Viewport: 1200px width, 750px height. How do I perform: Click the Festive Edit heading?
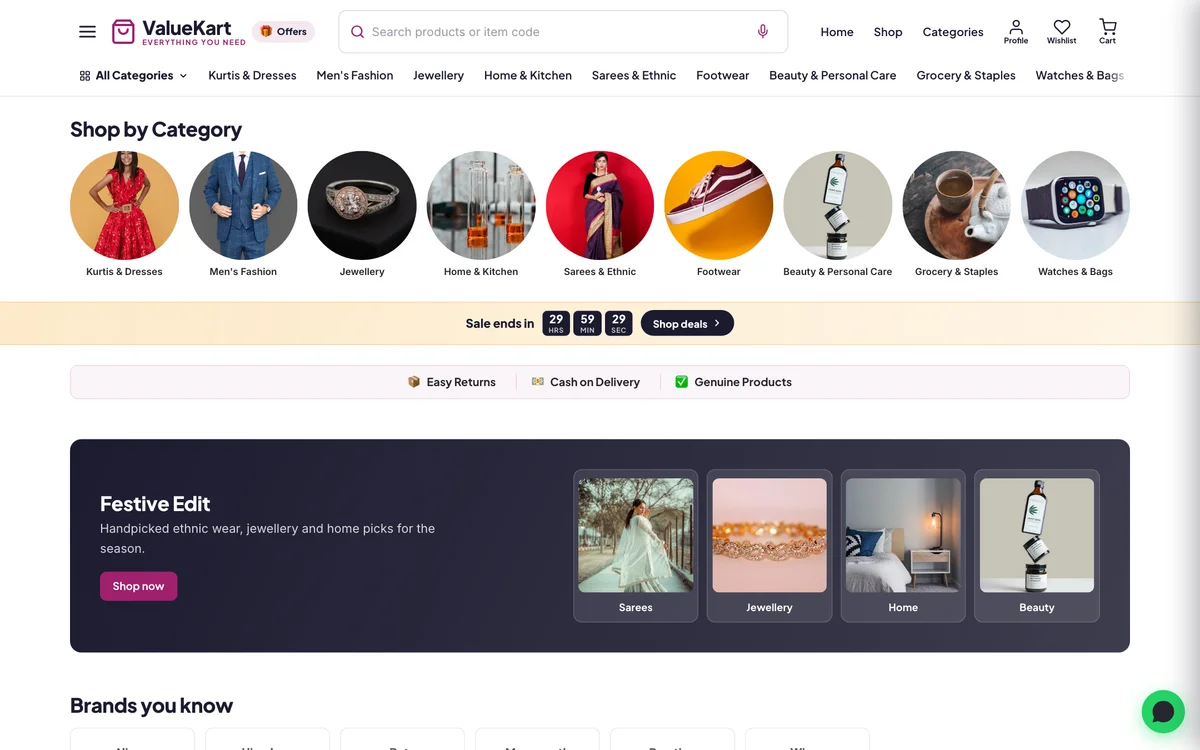point(155,504)
